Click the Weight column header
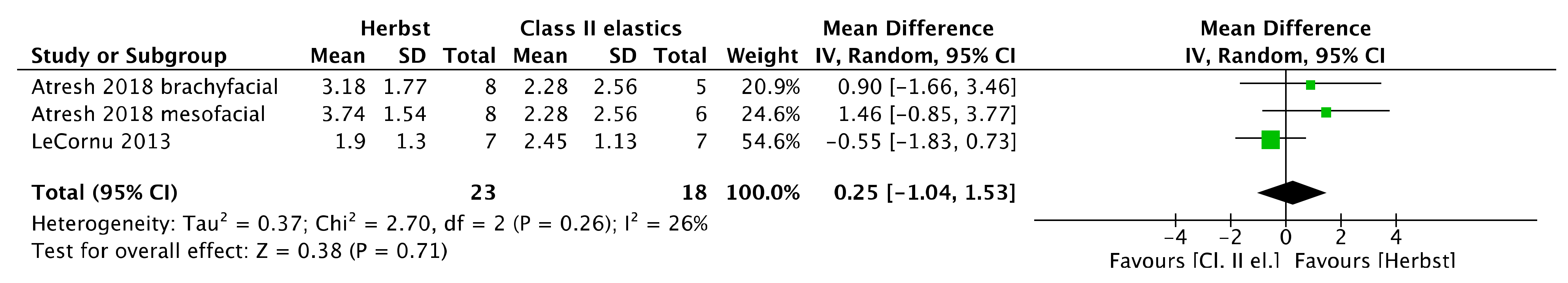The height and width of the screenshot is (283, 1568). tap(762, 56)
